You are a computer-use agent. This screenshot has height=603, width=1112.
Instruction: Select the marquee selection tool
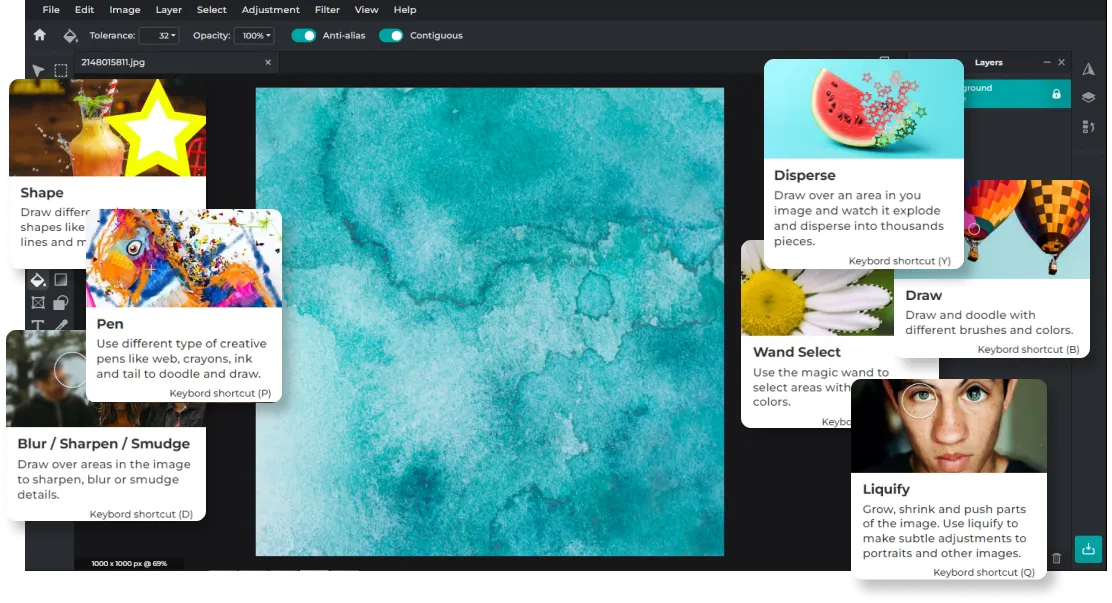pos(61,70)
